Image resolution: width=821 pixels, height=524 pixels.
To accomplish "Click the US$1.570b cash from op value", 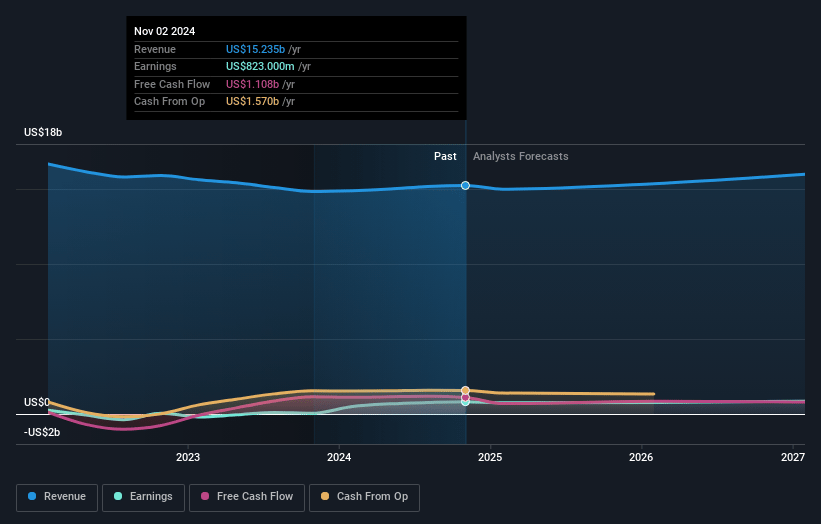I will coord(252,102).
